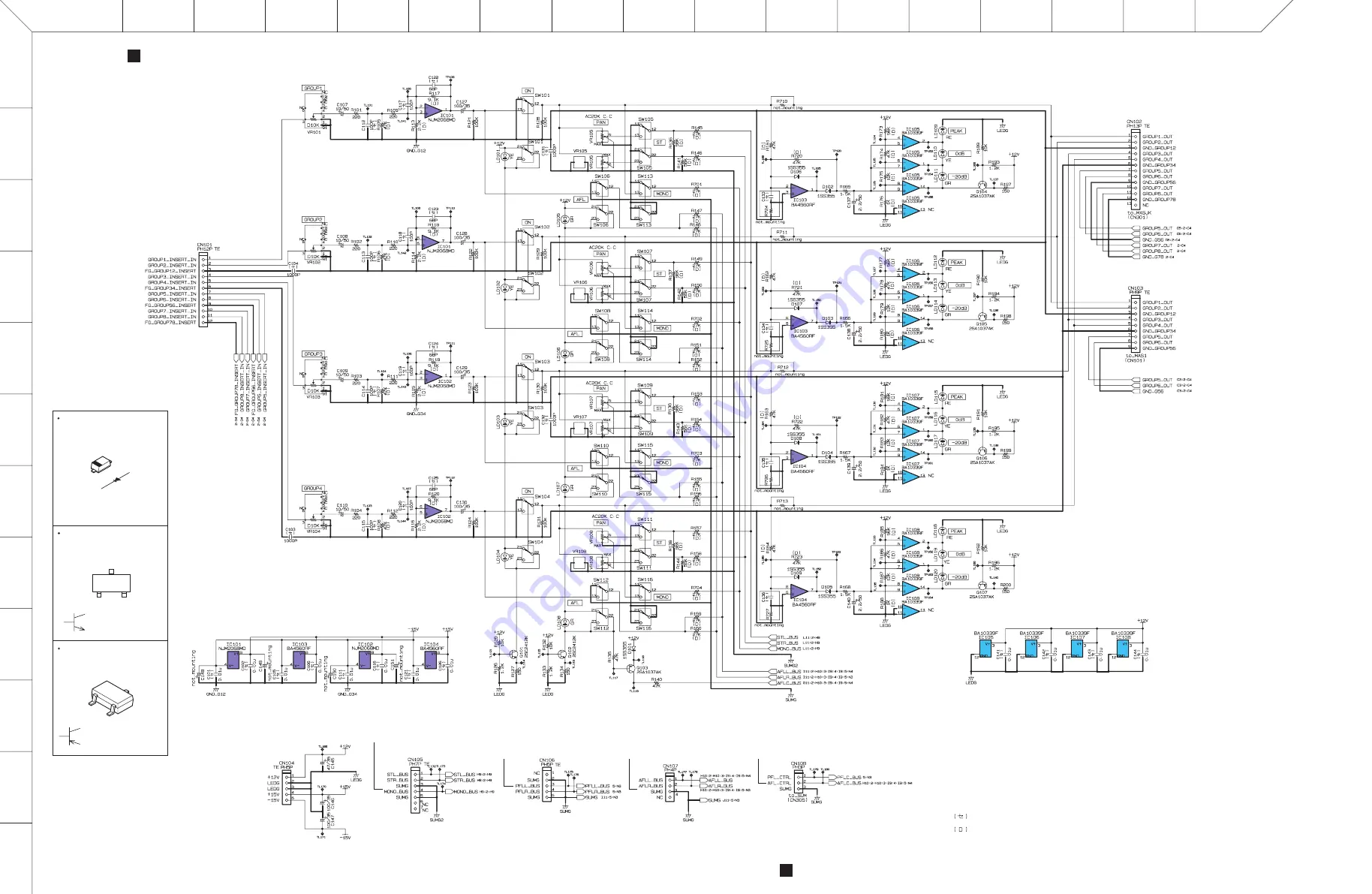Select the blue IC108 BA10339F power block
This screenshot has height=894, width=1372.
1122,647
